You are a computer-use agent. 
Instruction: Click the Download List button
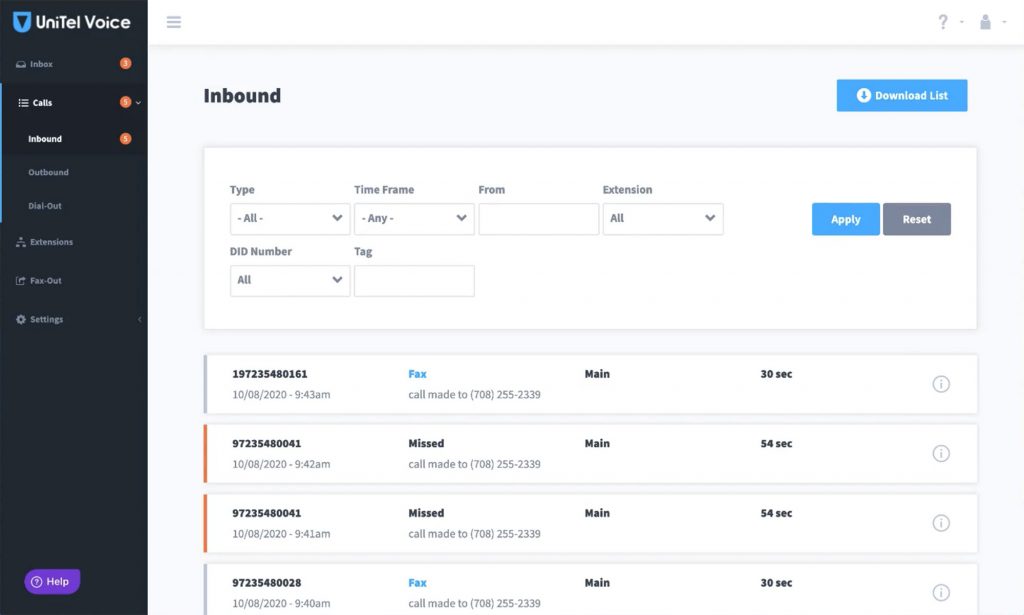point(902,96)
